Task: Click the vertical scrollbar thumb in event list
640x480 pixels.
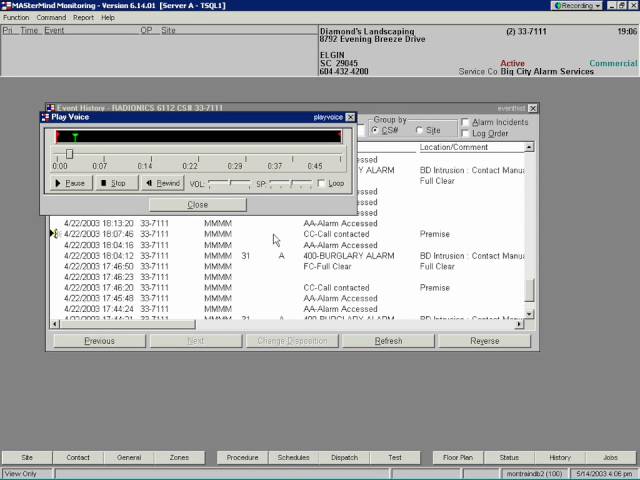Action: pos(529,290)
